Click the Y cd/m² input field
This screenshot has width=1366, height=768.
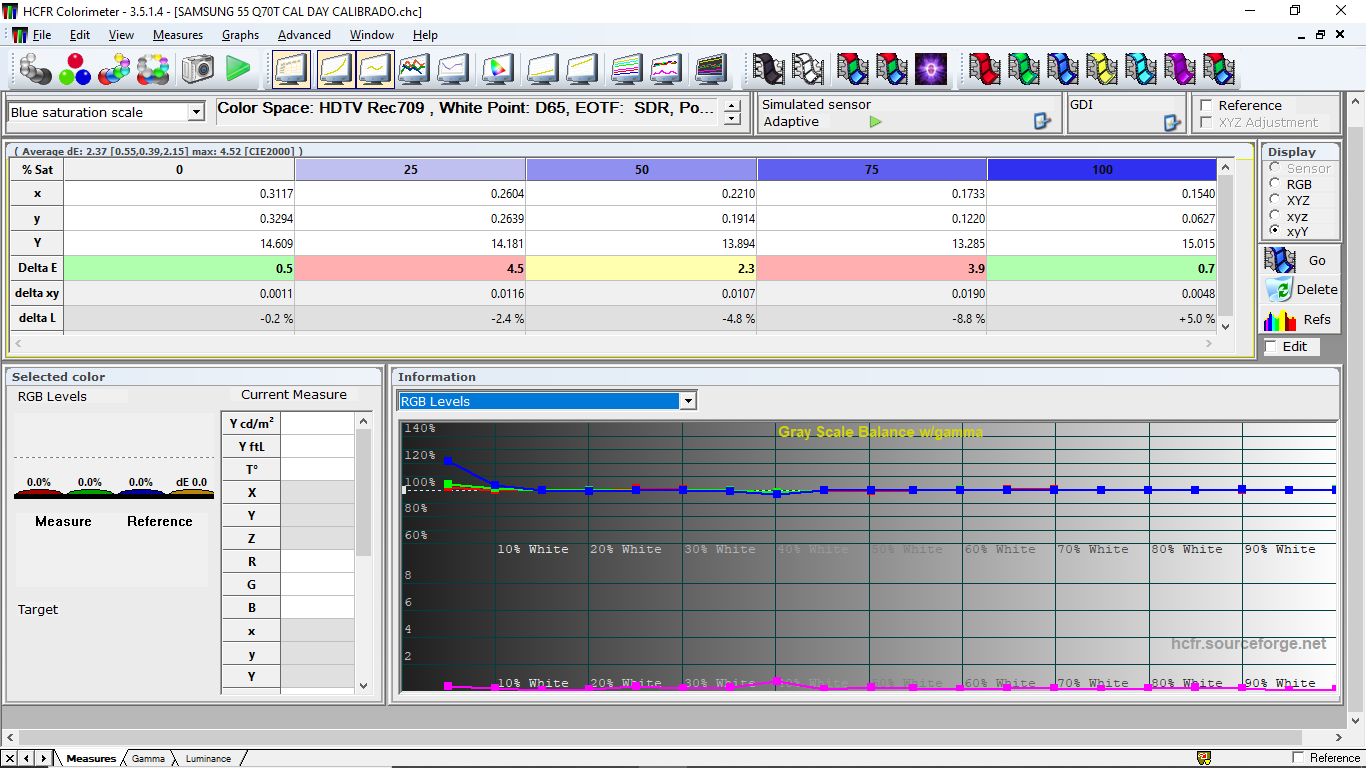coord(317,423)
